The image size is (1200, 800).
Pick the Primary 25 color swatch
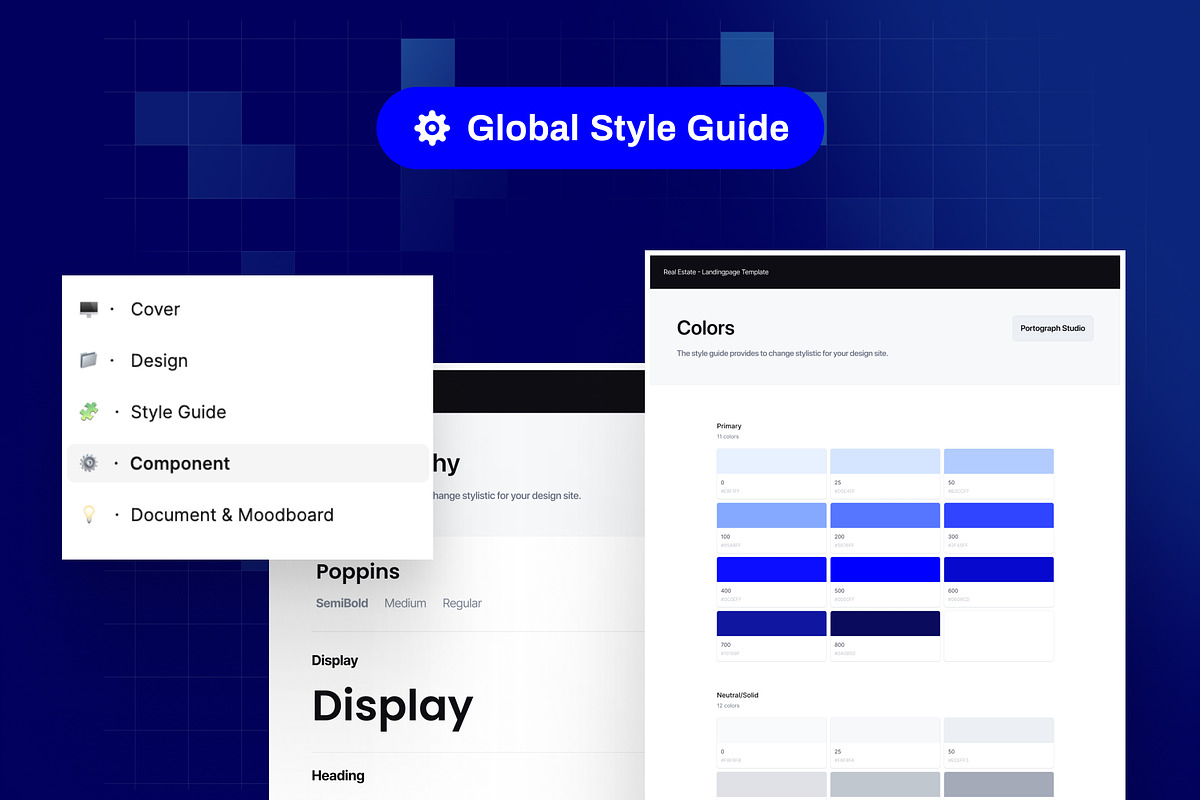tap(885, 461)
